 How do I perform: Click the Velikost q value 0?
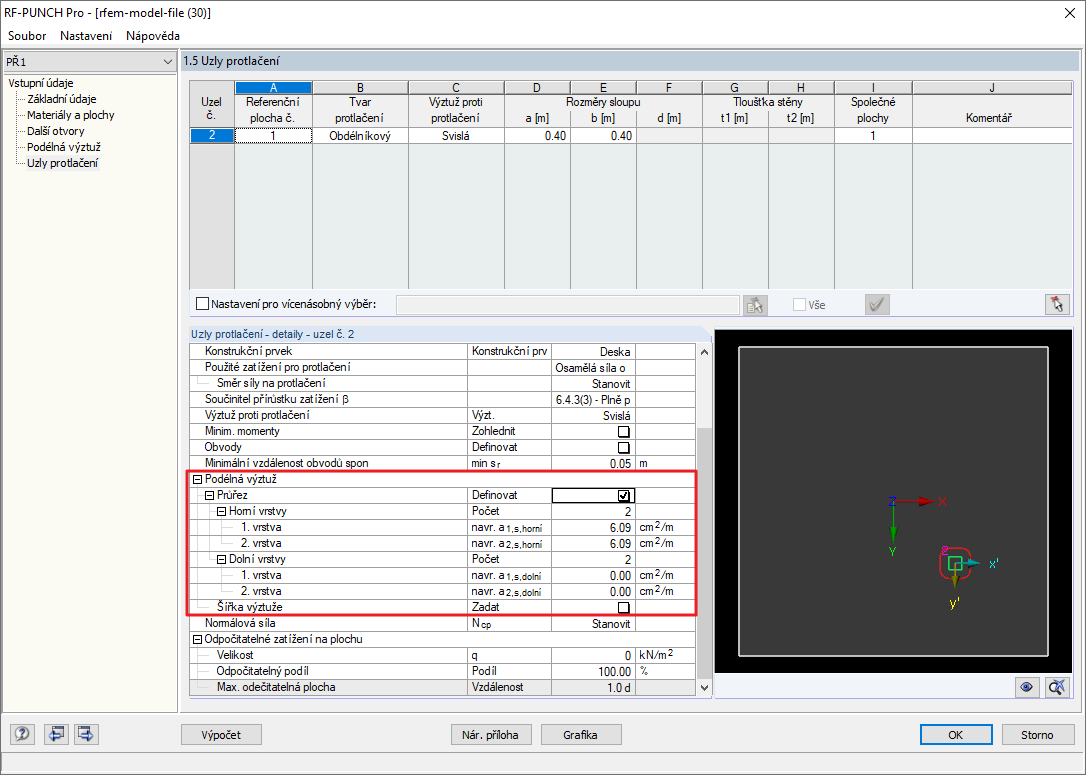593,655
